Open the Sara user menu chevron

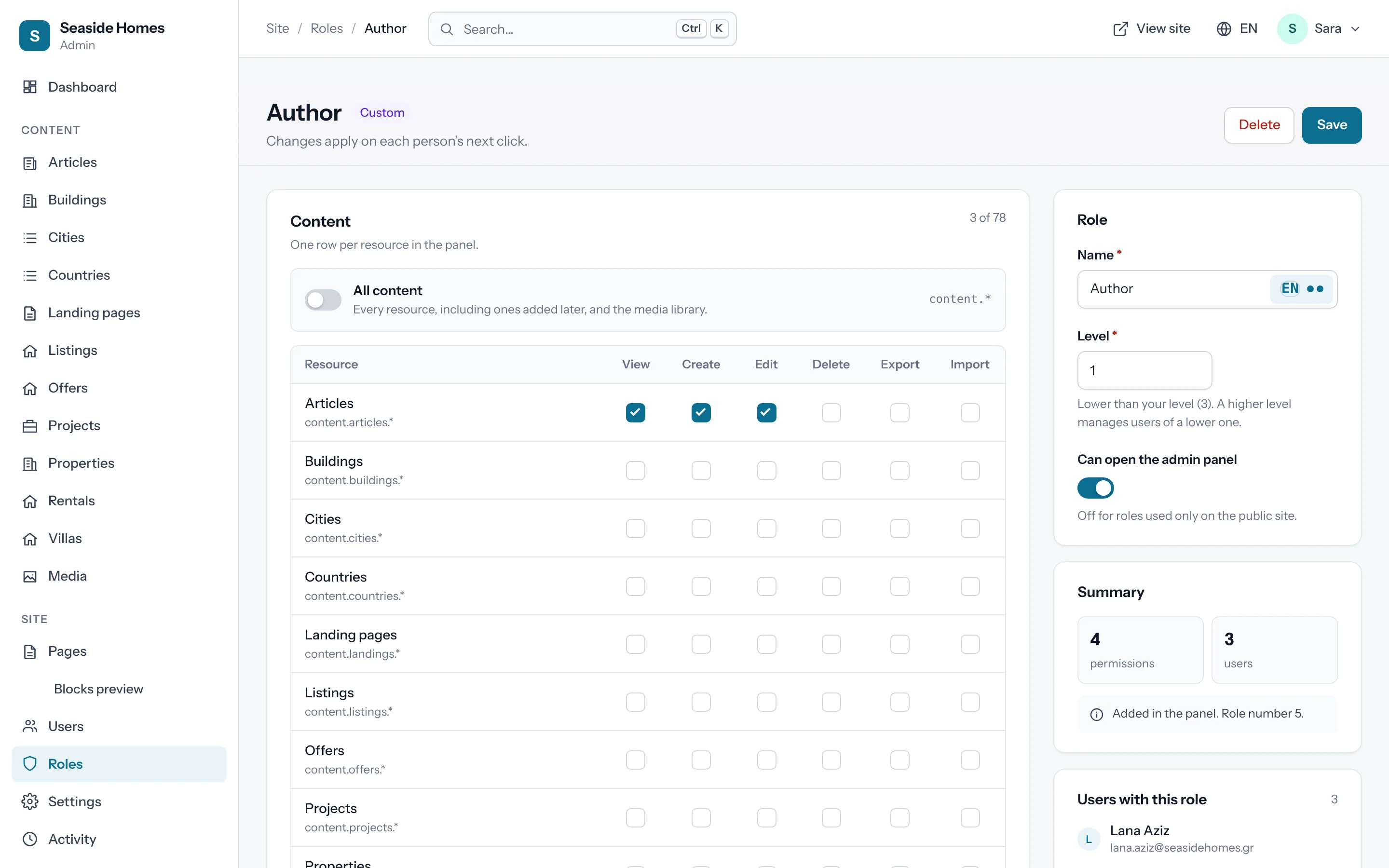(1355, 29)
